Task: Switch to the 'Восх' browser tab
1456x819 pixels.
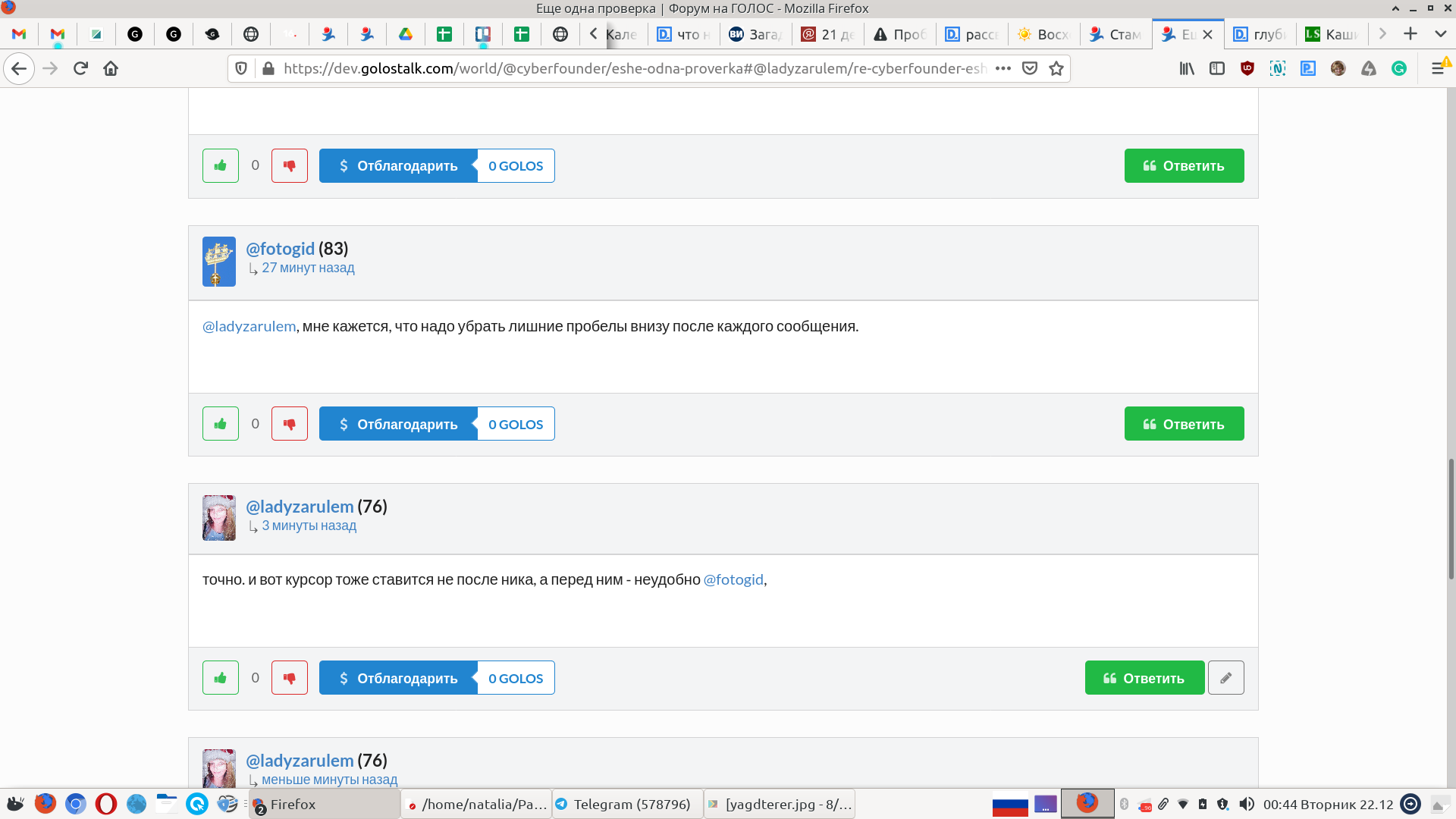Action: pos(1043,34)
